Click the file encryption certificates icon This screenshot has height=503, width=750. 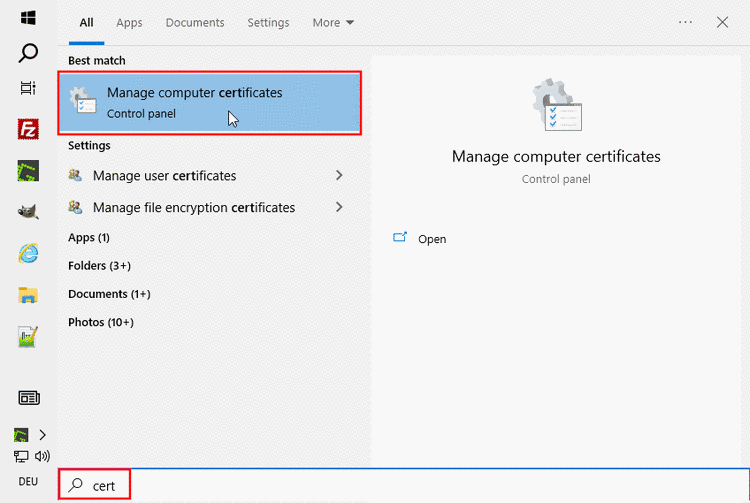point(75,207)
